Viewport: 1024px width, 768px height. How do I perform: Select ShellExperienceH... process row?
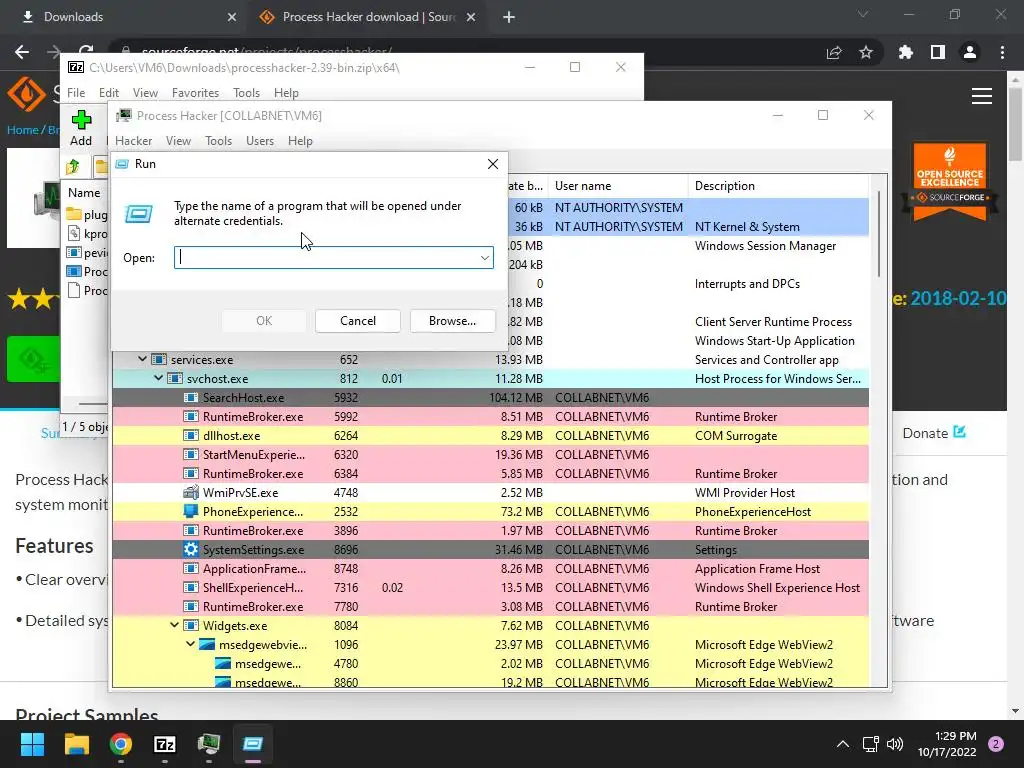point(490,588)
